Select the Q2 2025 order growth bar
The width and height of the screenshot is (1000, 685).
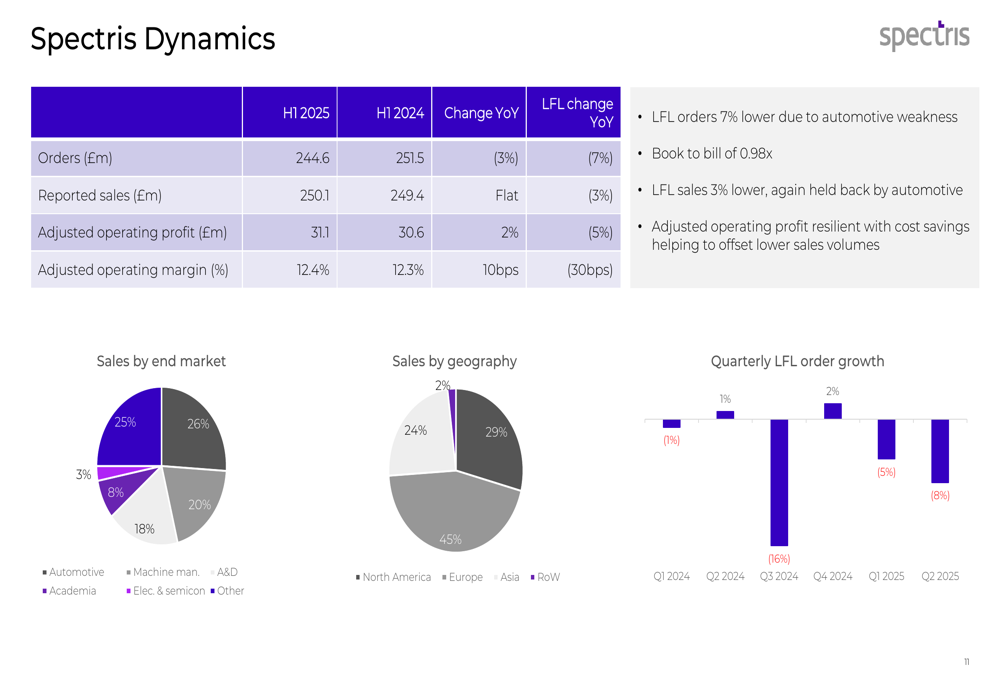click(x=940, y=452)
